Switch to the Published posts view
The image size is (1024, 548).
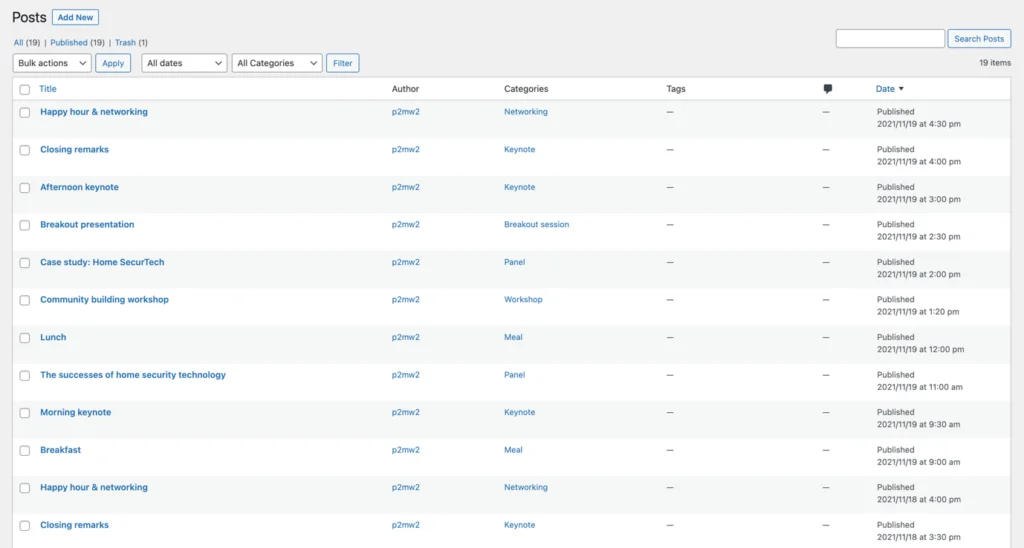coord(69,43)
